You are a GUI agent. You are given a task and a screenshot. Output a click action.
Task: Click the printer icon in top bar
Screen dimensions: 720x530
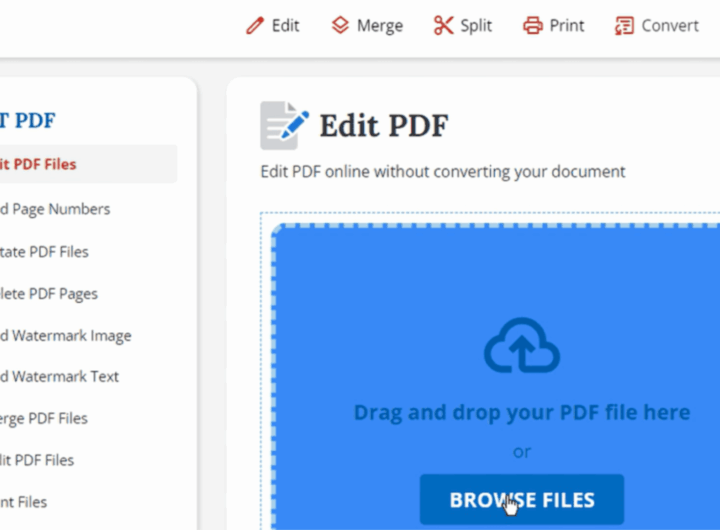point(533,26)
